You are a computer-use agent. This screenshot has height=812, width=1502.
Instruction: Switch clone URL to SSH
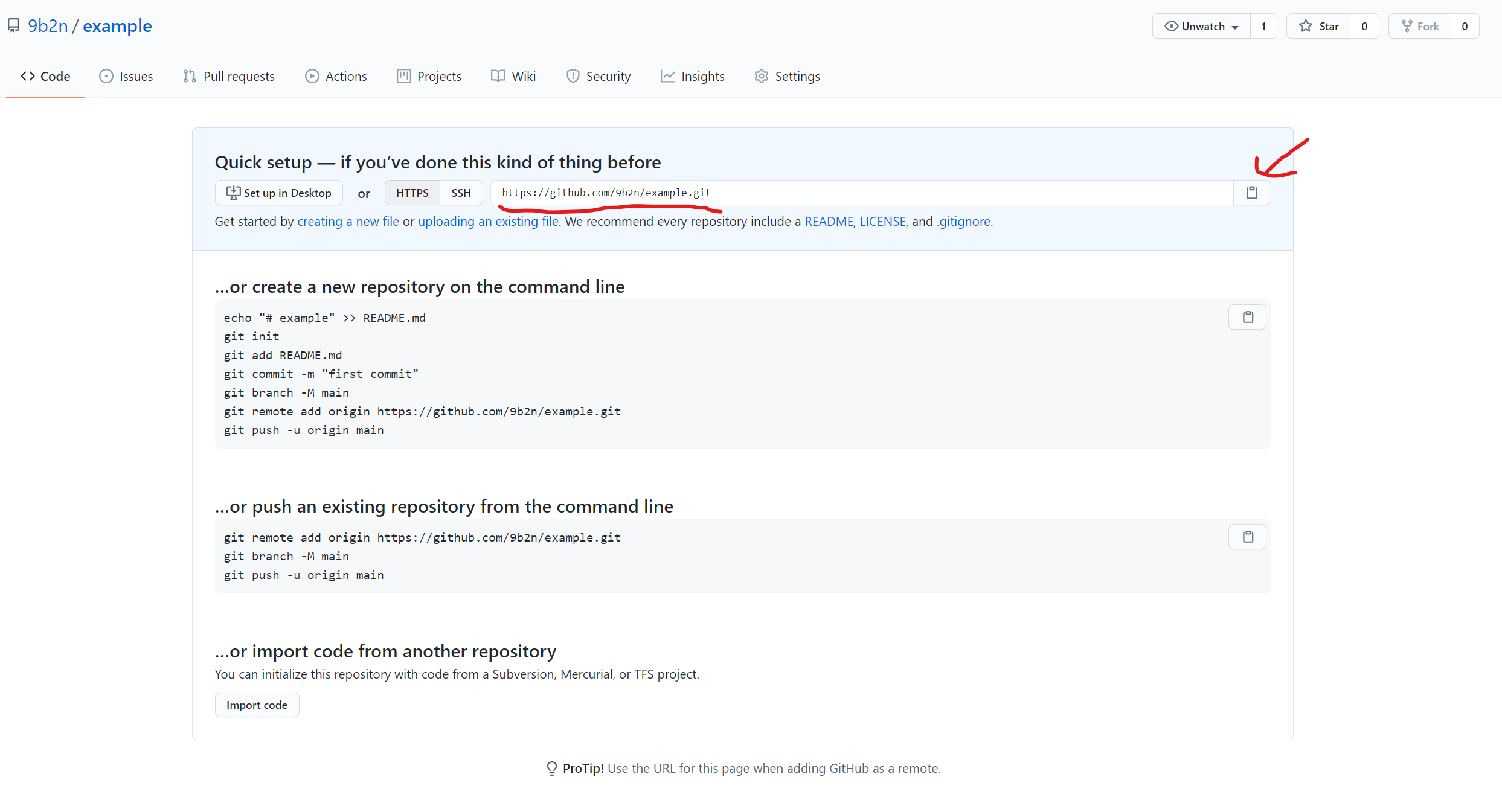pos(461,193)
